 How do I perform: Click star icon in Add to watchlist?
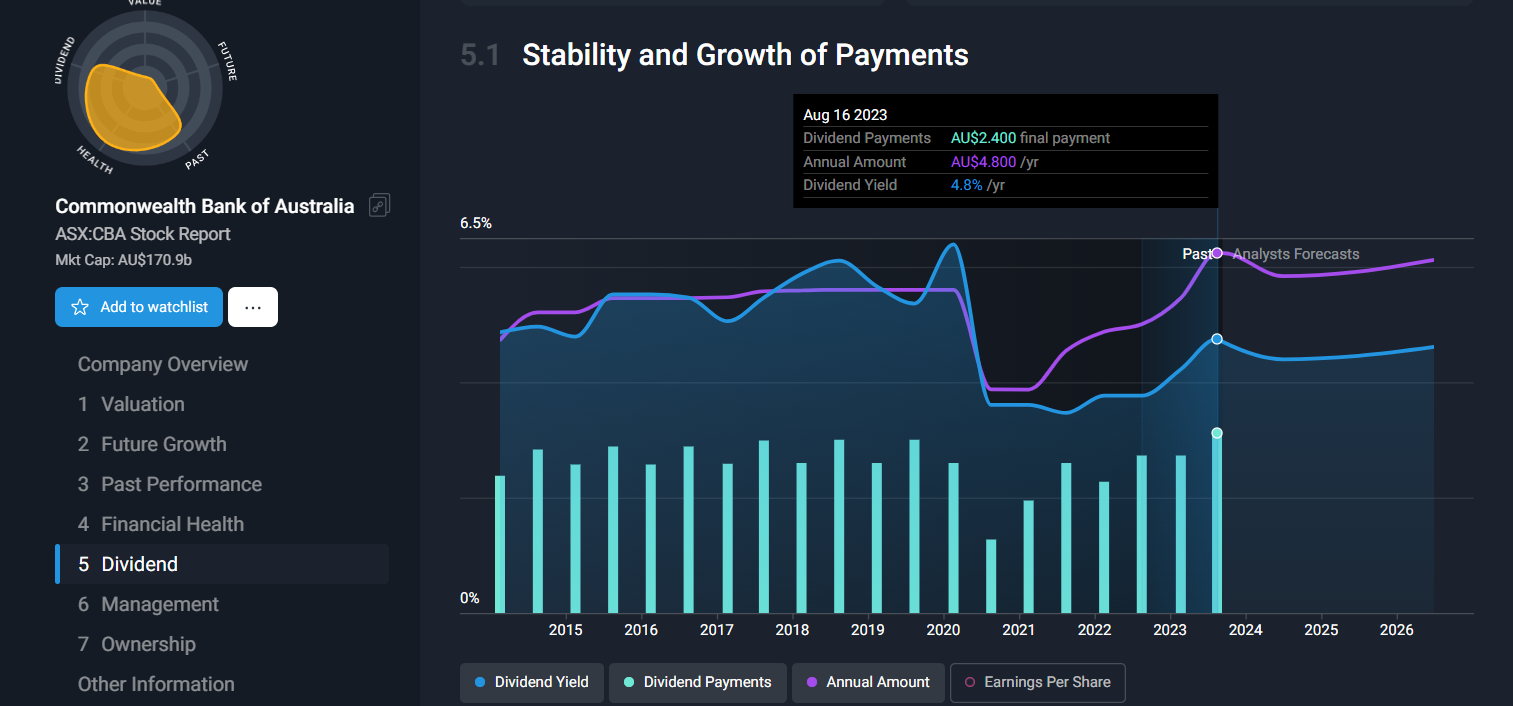[80, 307]
